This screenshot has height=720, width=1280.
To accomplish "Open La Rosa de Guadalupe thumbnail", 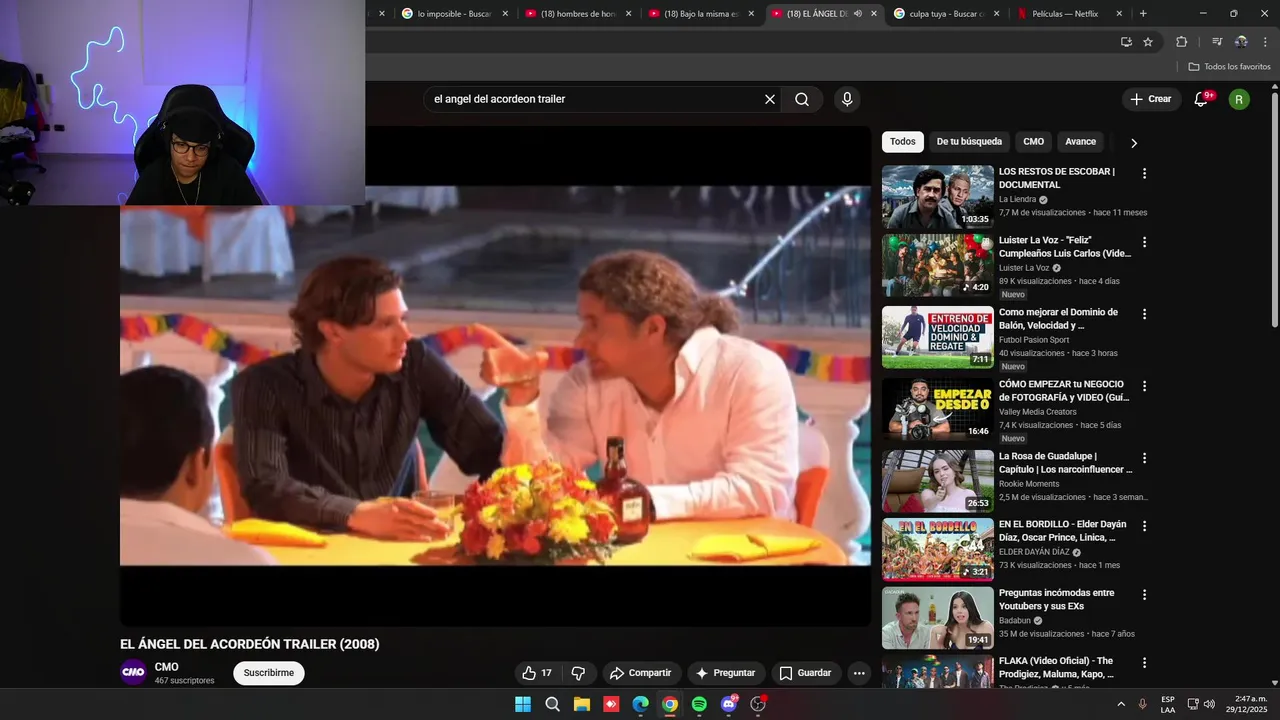I will (x=938, y=482).
